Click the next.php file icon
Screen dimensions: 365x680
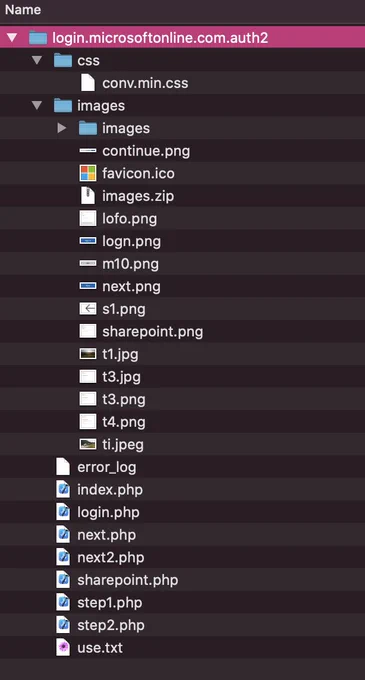click(63, 535)
